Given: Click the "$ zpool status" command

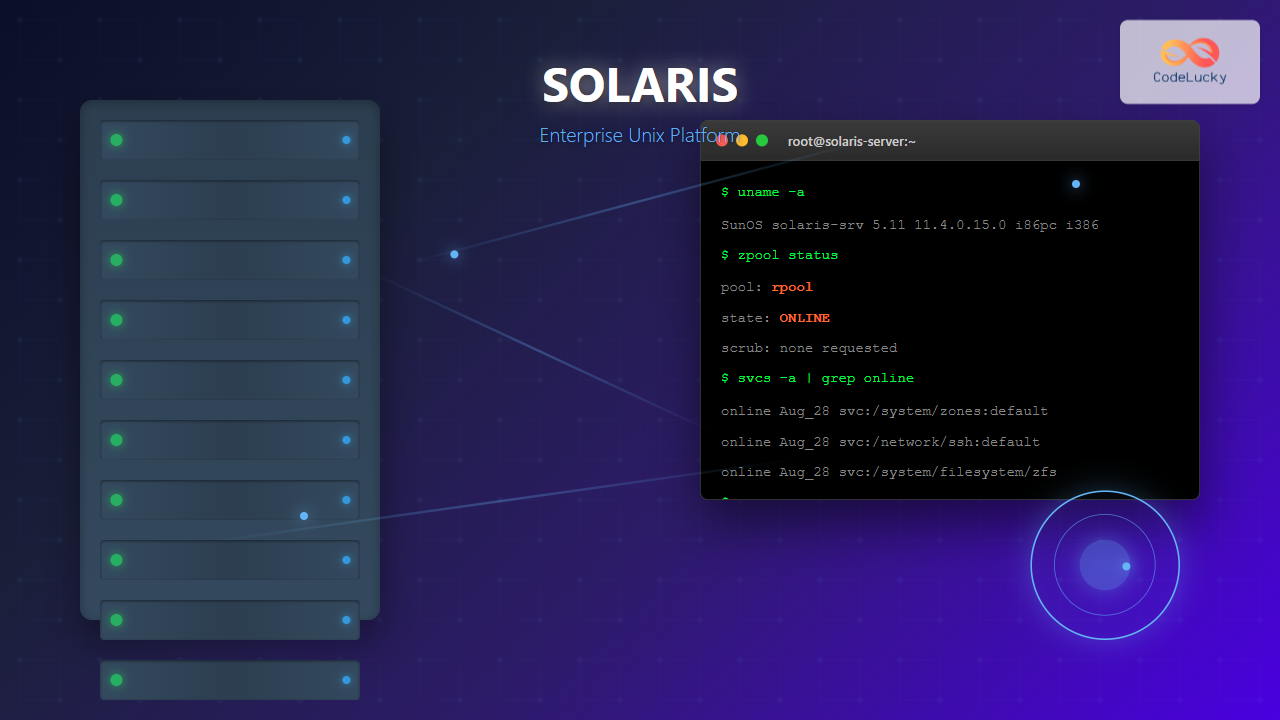Looking at the screenshot, I should [x=779, y=255].
